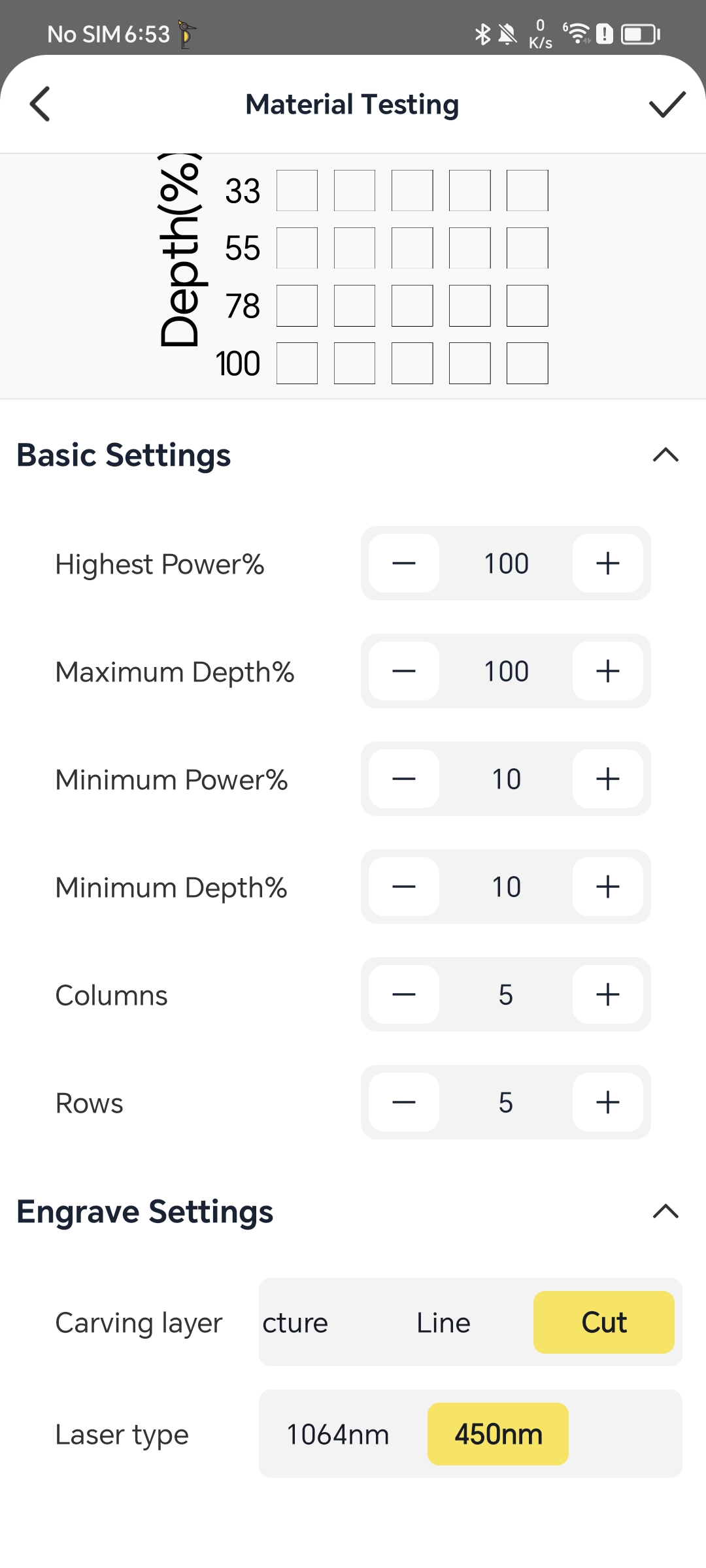This screenshot has height=1568, width=706.
Task: Tap the back arrow icon
Action: tap(41, 105)
